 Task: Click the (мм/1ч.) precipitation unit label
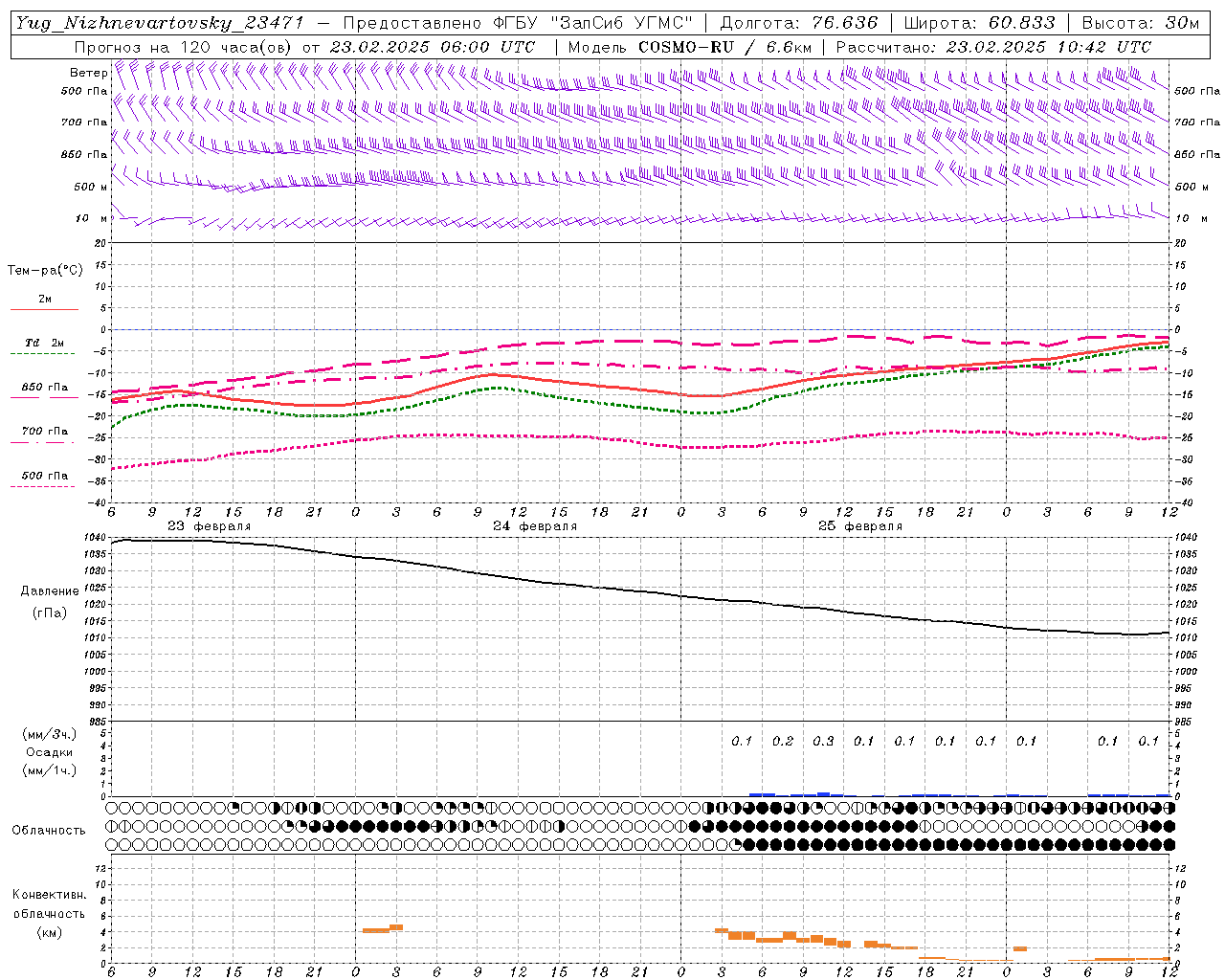coord(49,770)
